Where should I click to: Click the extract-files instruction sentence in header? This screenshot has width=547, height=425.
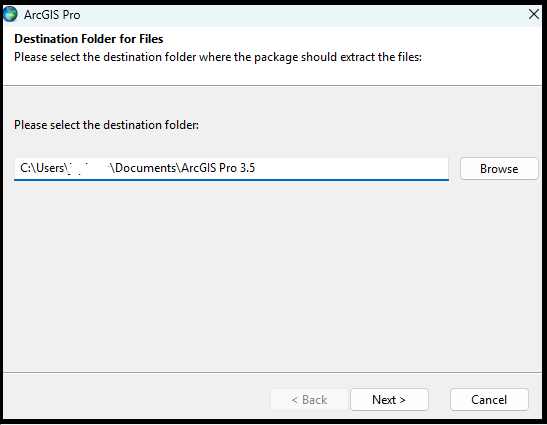tap(218, 57)
